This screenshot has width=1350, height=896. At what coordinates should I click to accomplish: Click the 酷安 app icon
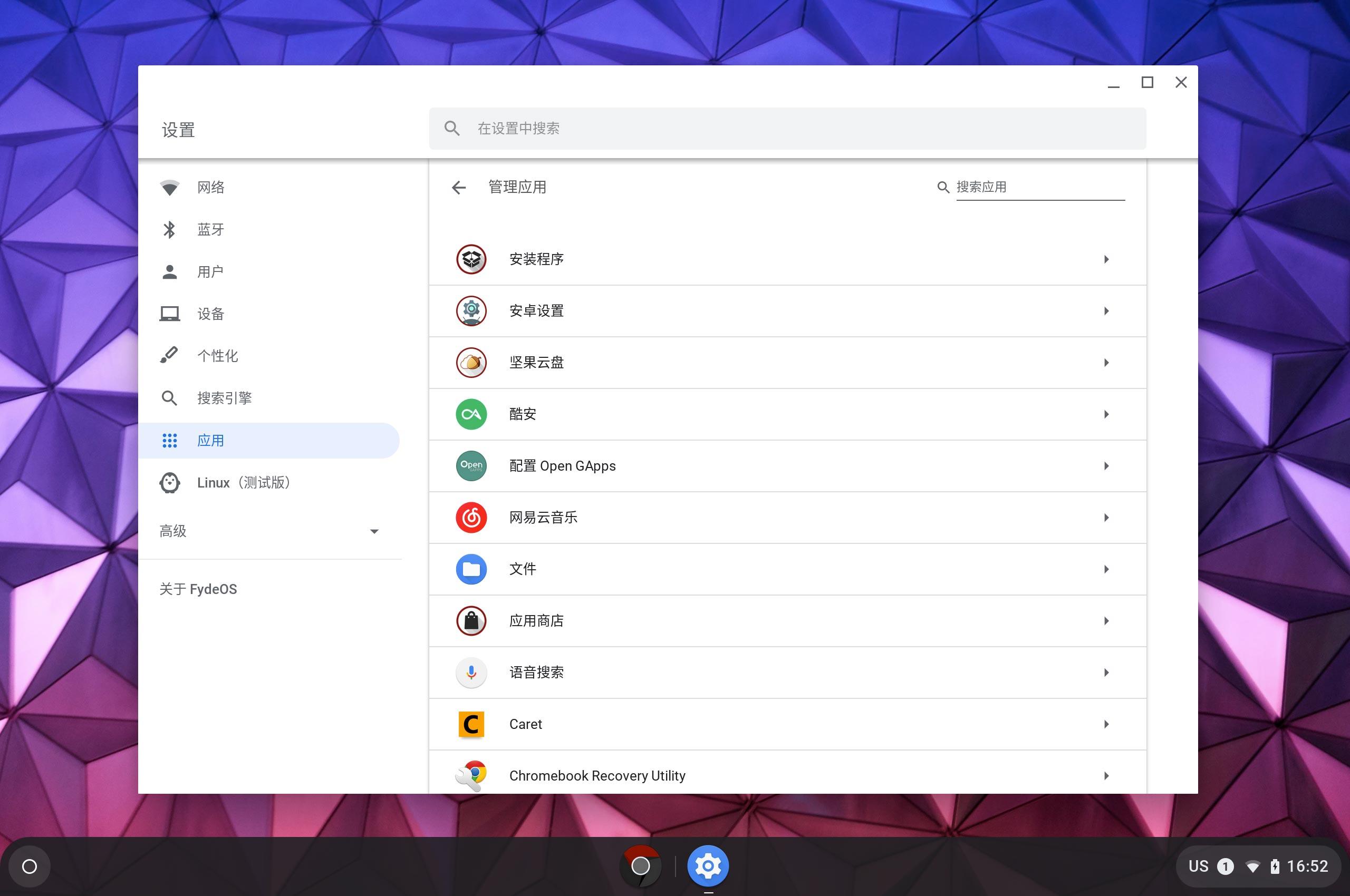pos(470,414)
